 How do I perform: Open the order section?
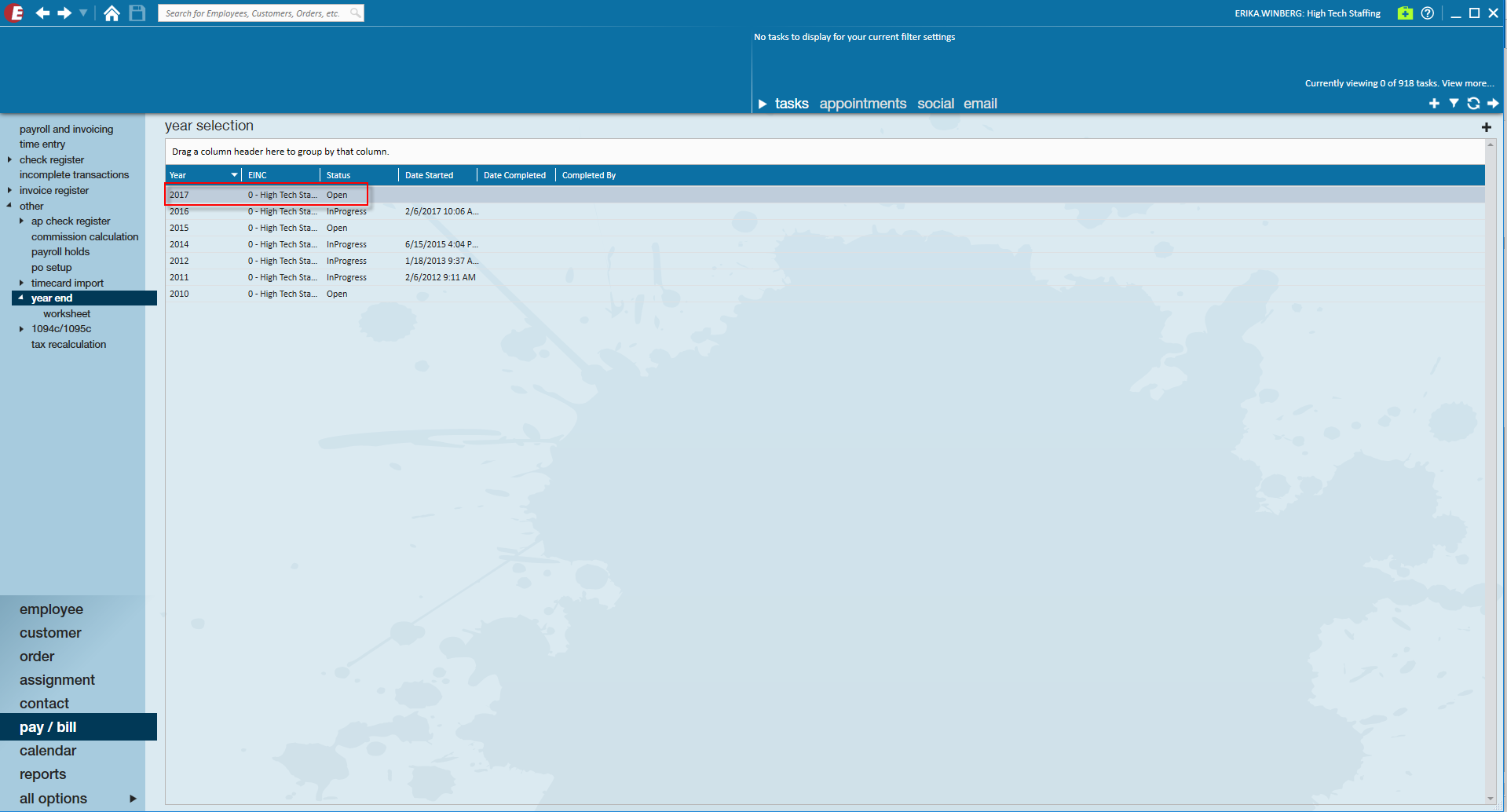[x=37, y=657]
